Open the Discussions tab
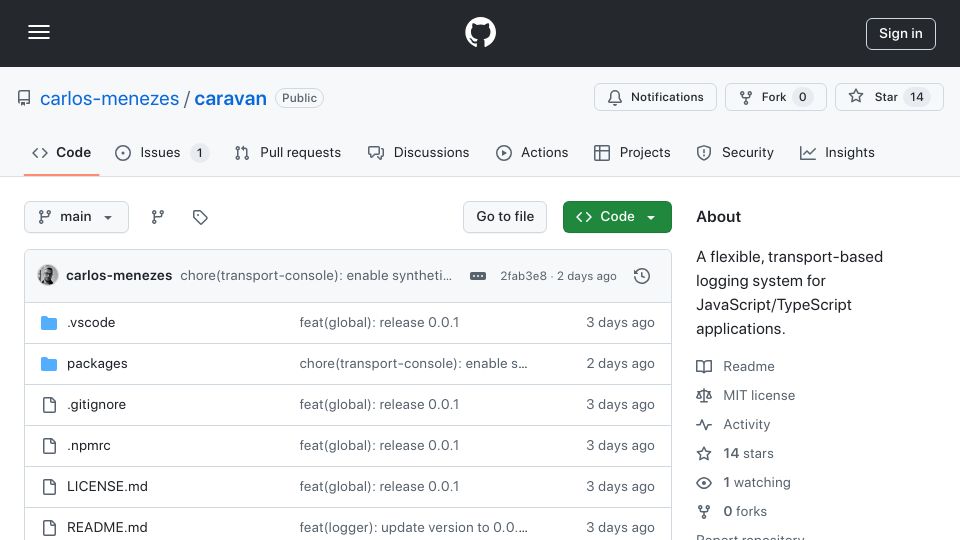 tap(418, 152)
